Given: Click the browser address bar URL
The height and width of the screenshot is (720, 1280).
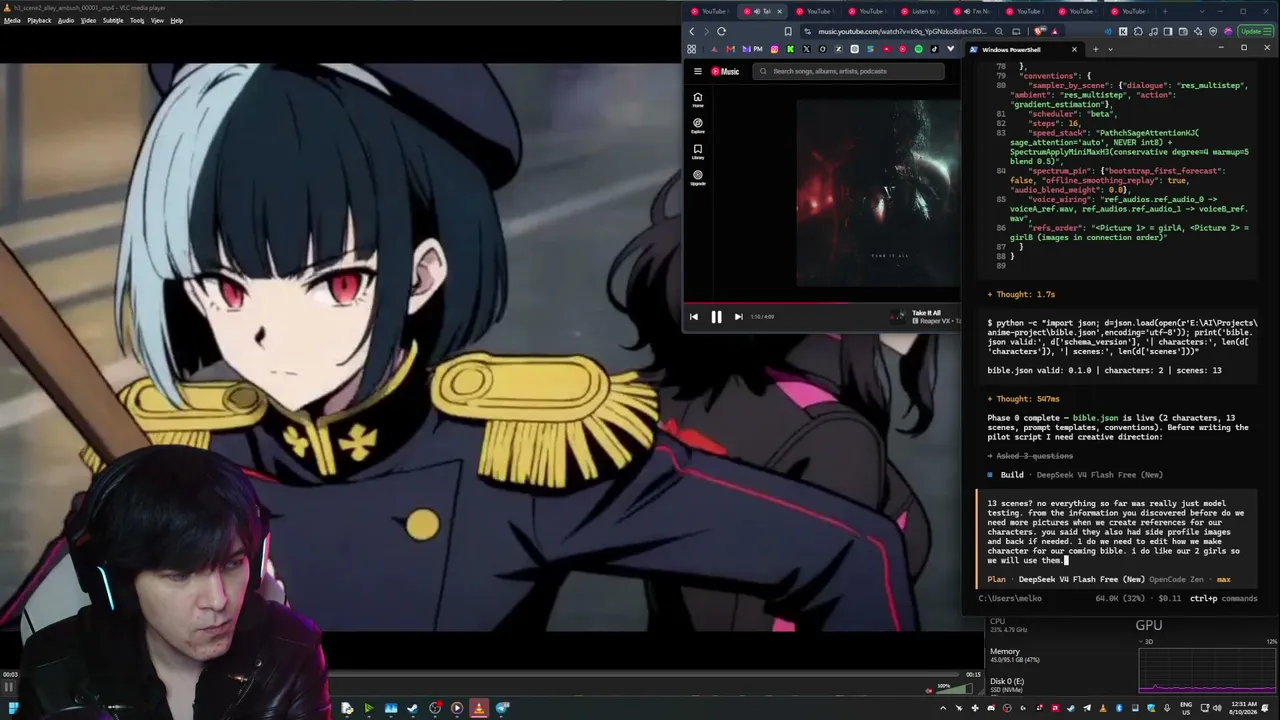Looking at the screenshot, I should click(x=902, y=31).
